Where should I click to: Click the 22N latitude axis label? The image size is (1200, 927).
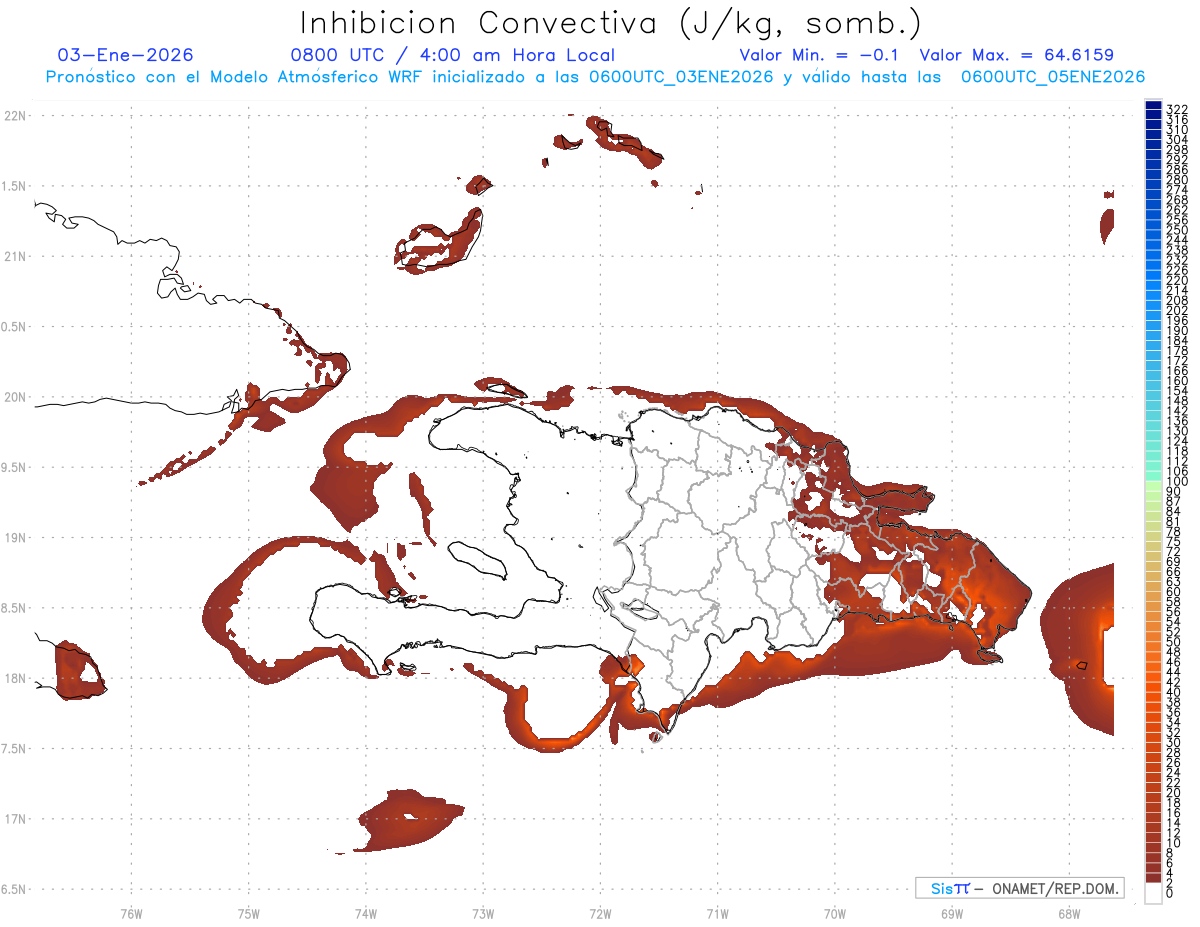click(15, 116)
